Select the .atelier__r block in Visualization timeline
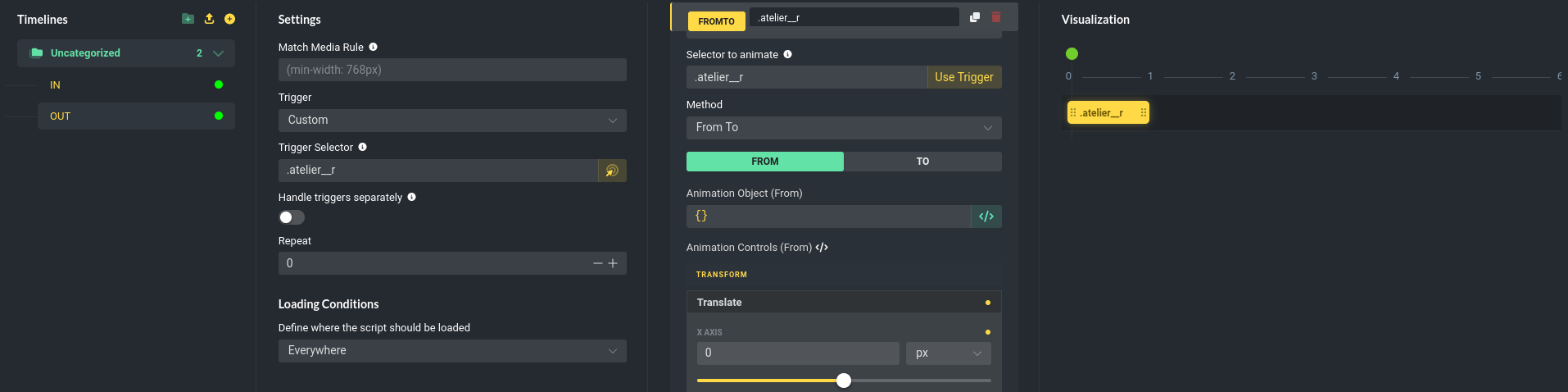1568x392 pixels. coord(1108,112)
